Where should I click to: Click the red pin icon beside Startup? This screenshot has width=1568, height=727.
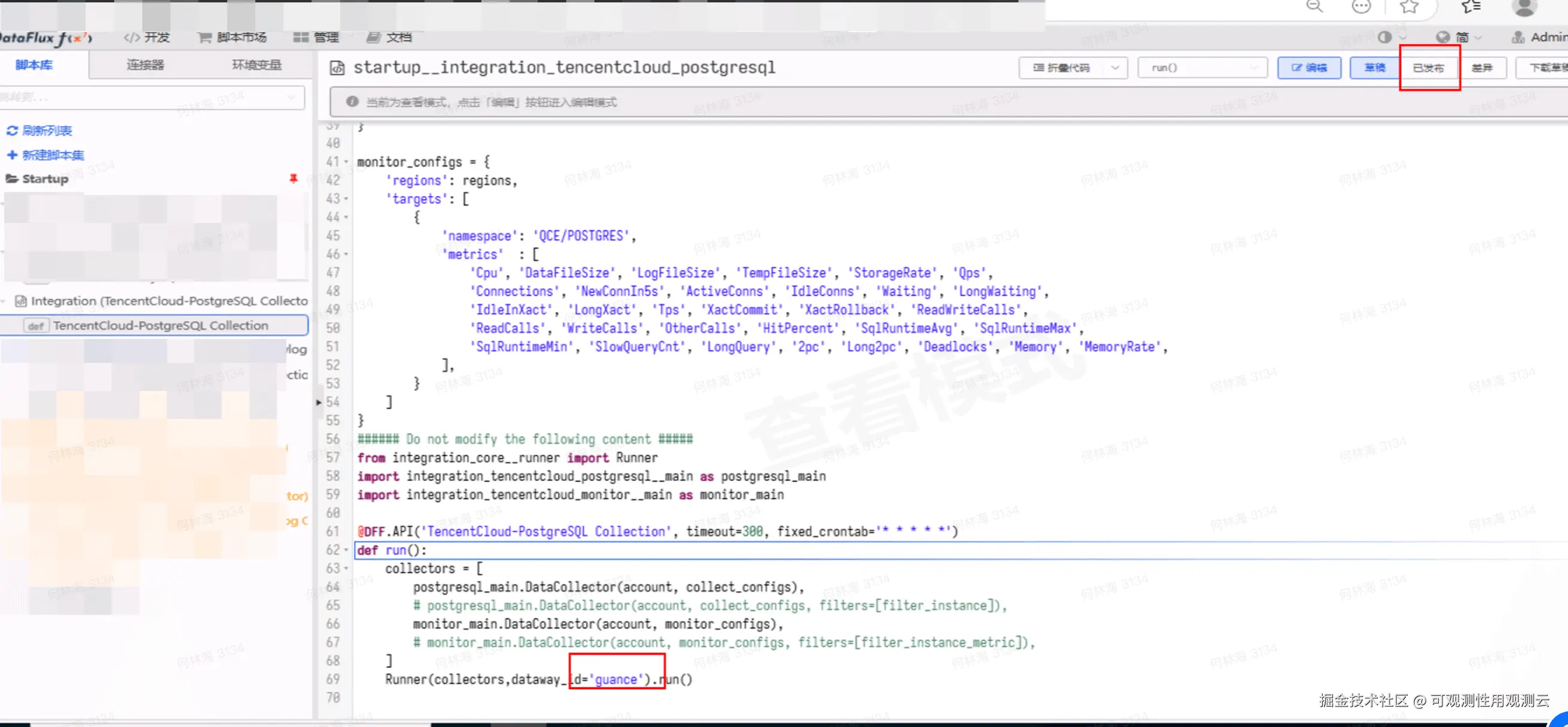pyautogui.click(x=294, y=178)
